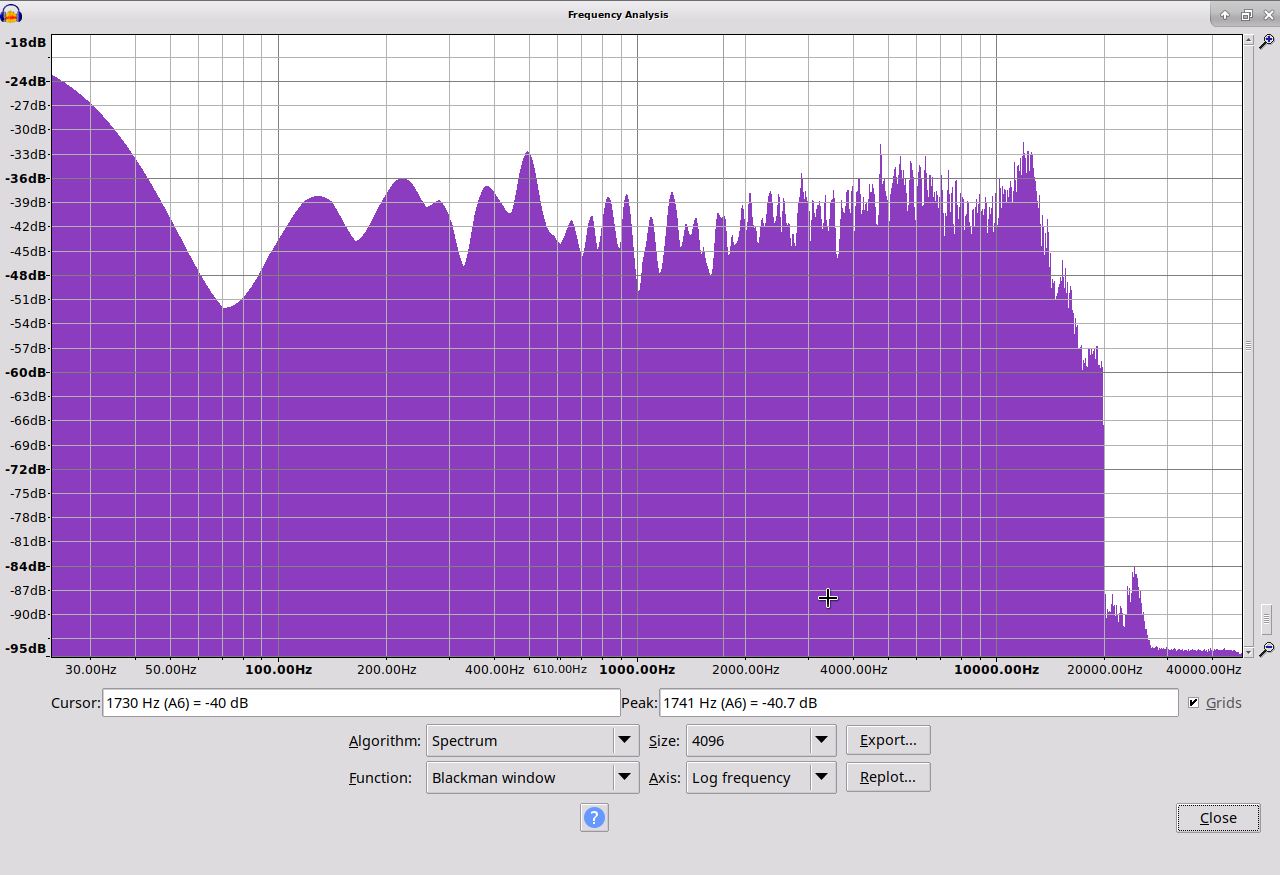This screenshot has width=1280, height=875.
Task: Click the zoom-out magnifier icon
Action: 1266,649
